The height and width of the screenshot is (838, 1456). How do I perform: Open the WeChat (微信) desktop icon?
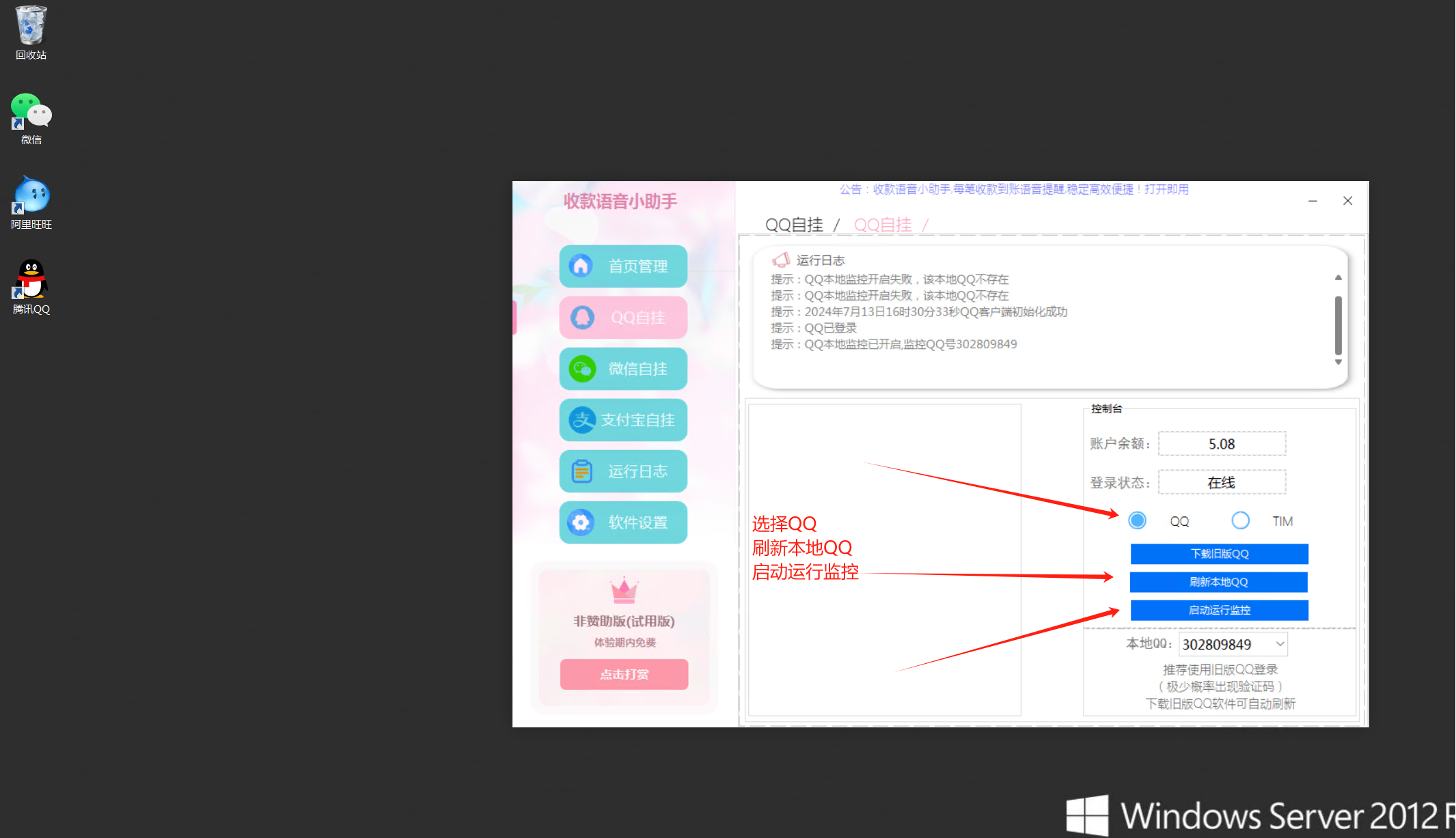(x=31, y=119)
